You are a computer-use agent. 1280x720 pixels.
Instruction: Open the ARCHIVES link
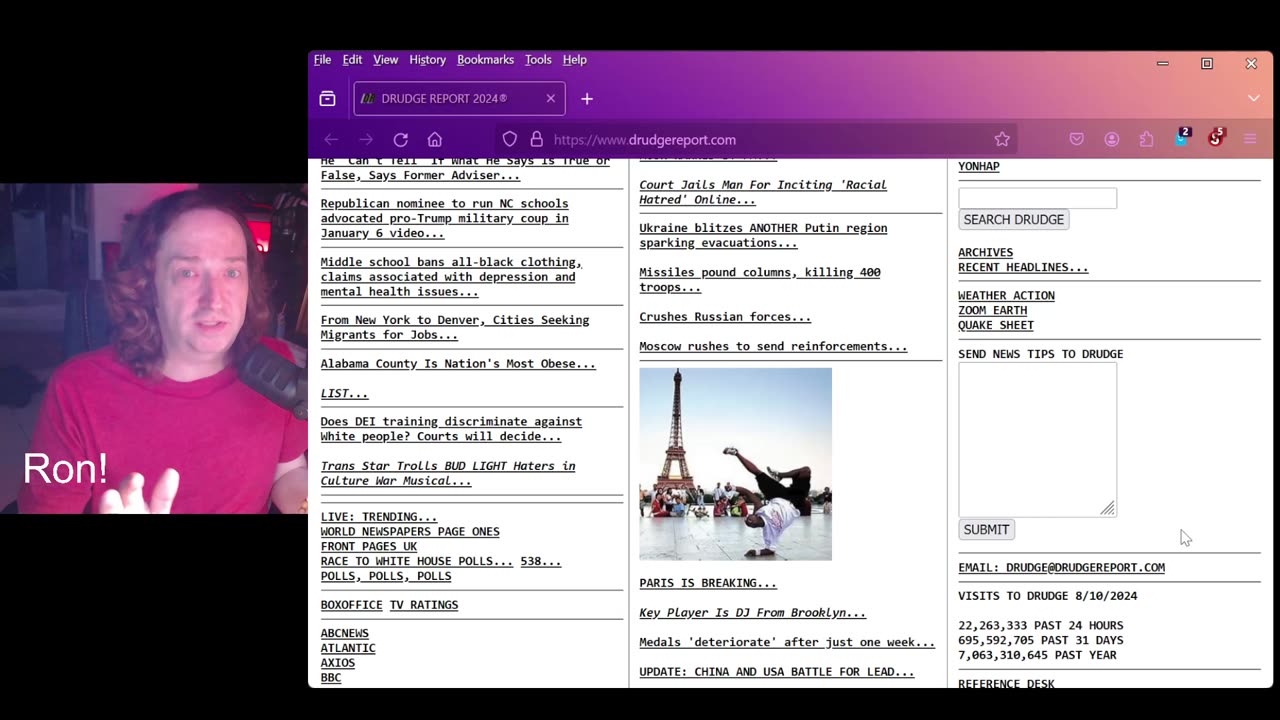[x=985, y=253]
